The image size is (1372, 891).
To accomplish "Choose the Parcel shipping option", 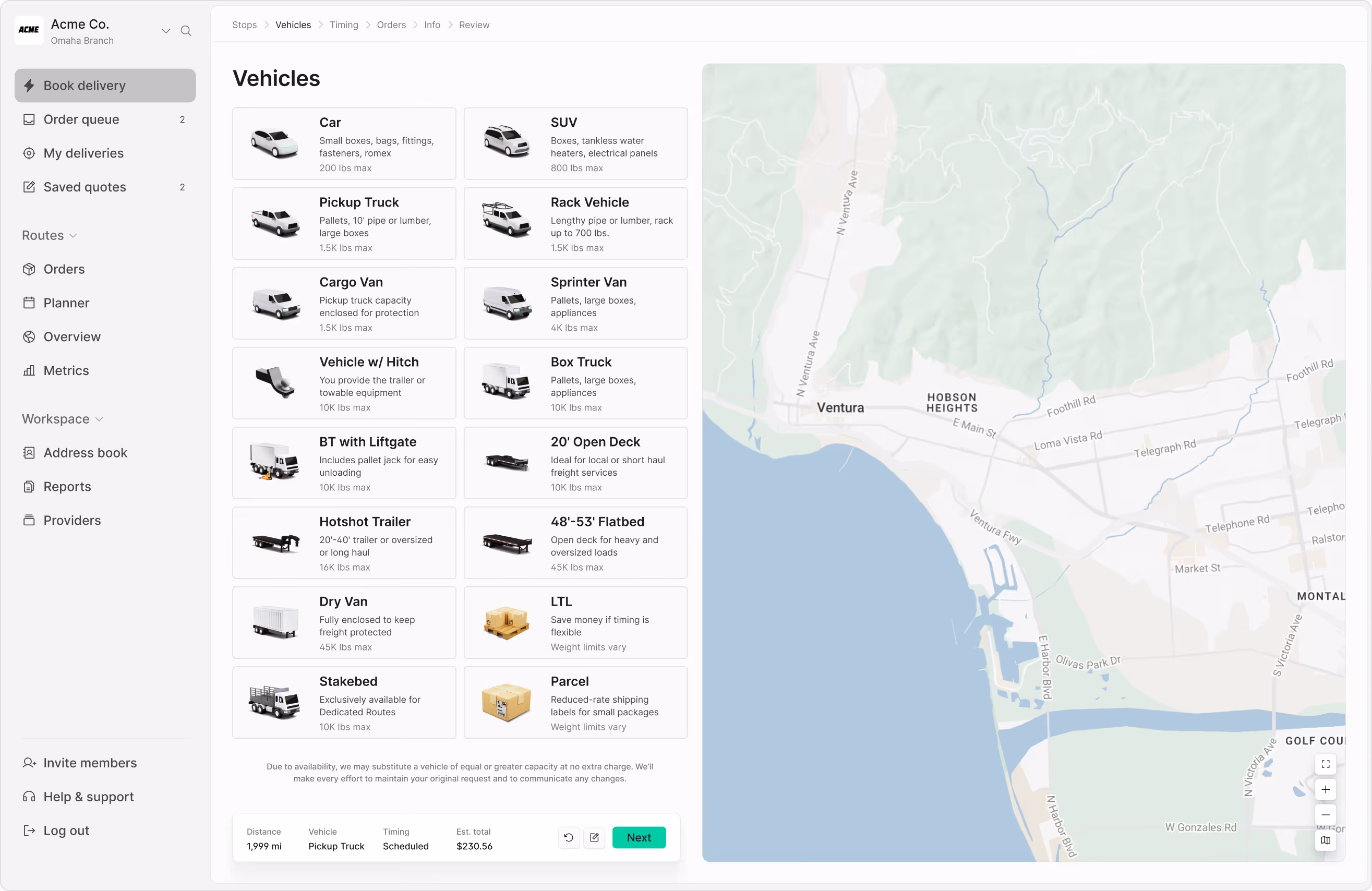I will click(x=575, y=703).
